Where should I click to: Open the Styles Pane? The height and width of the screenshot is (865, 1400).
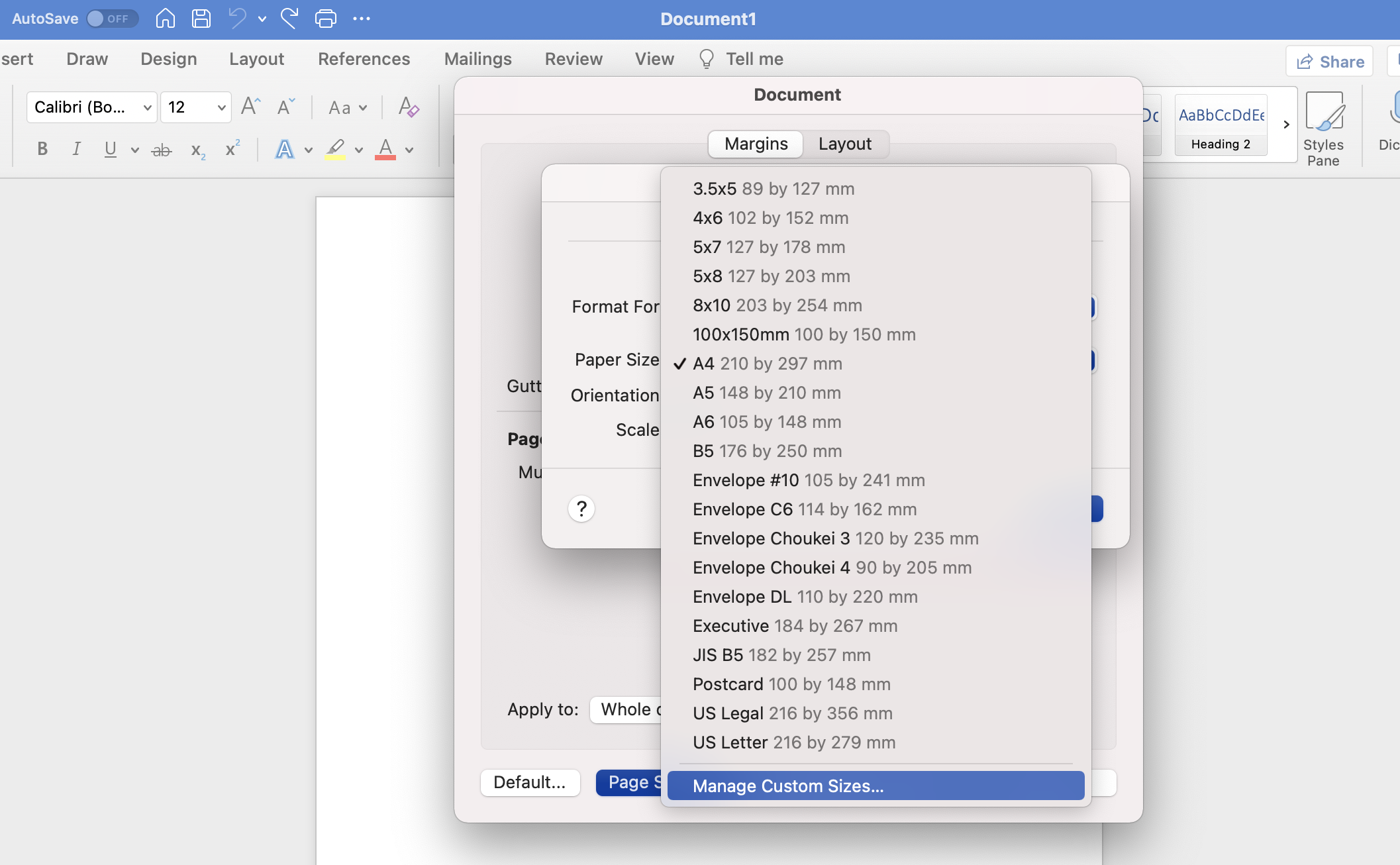click(x=1323, y=129)
